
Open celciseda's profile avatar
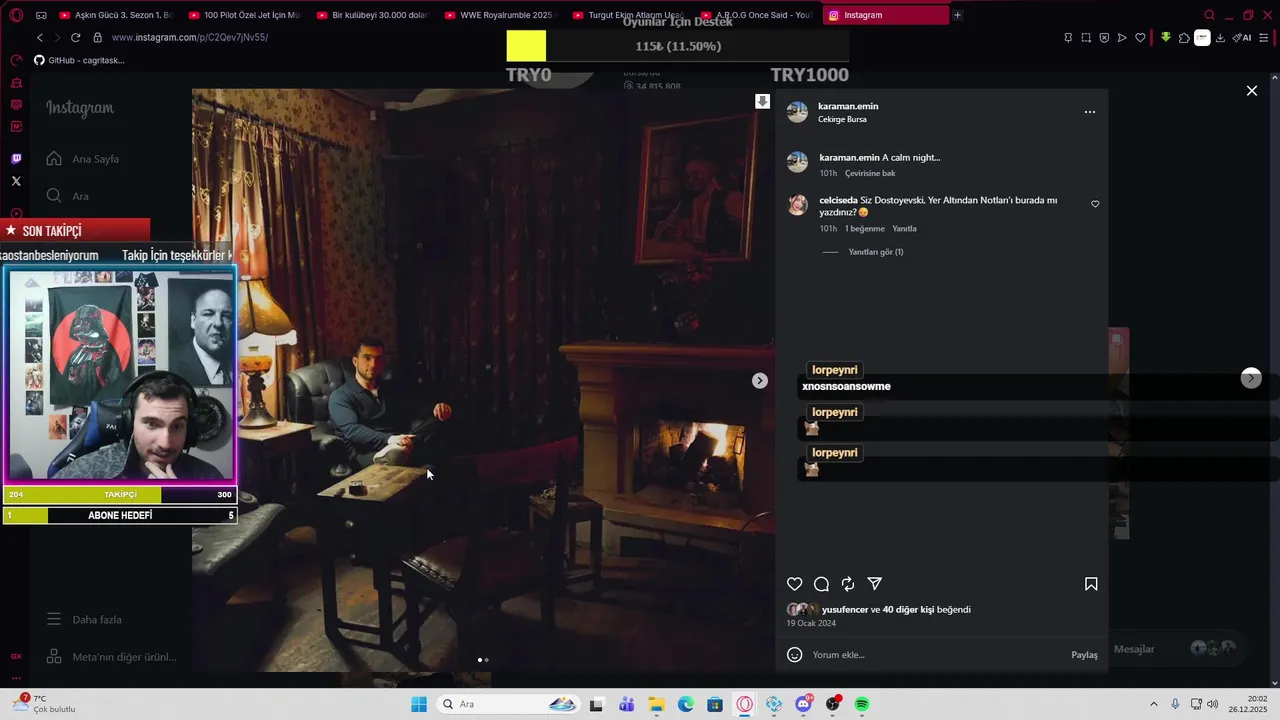(x=797, y=205)
